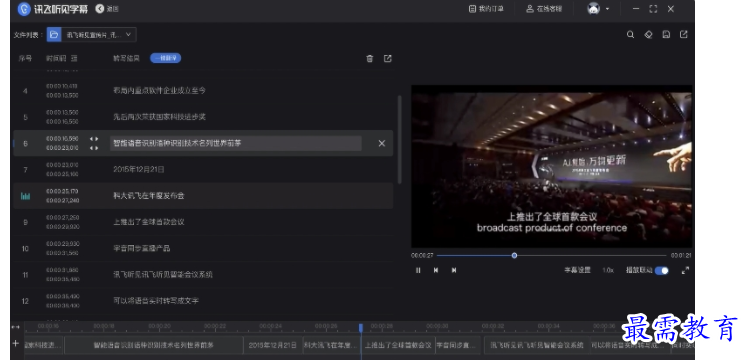Image resolution: width=746 pixels, height=360 pixels.
Task: Select subtitle row 2015年12月21日
Action: (x=139, y=169)
